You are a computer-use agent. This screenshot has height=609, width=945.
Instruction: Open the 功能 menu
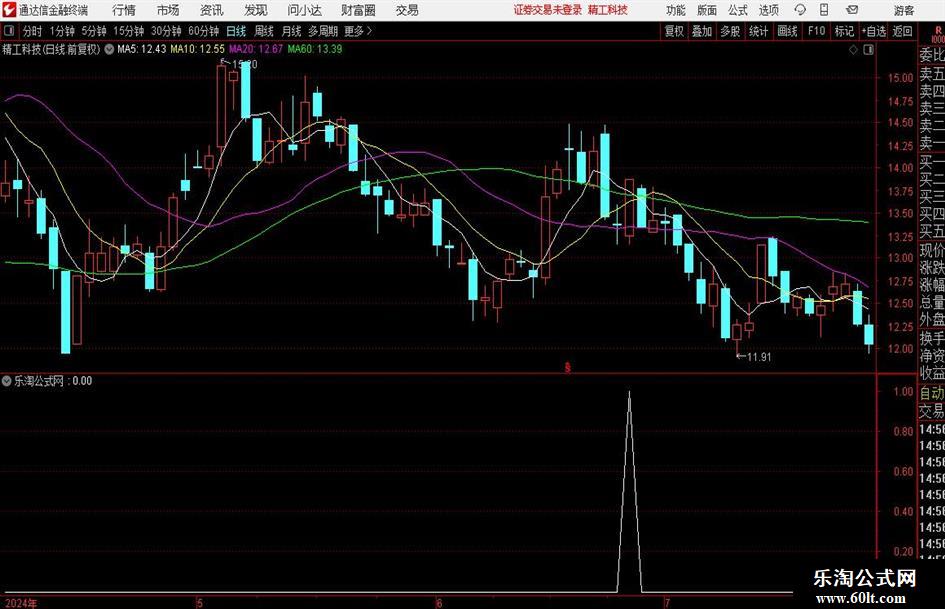(676, 10)
